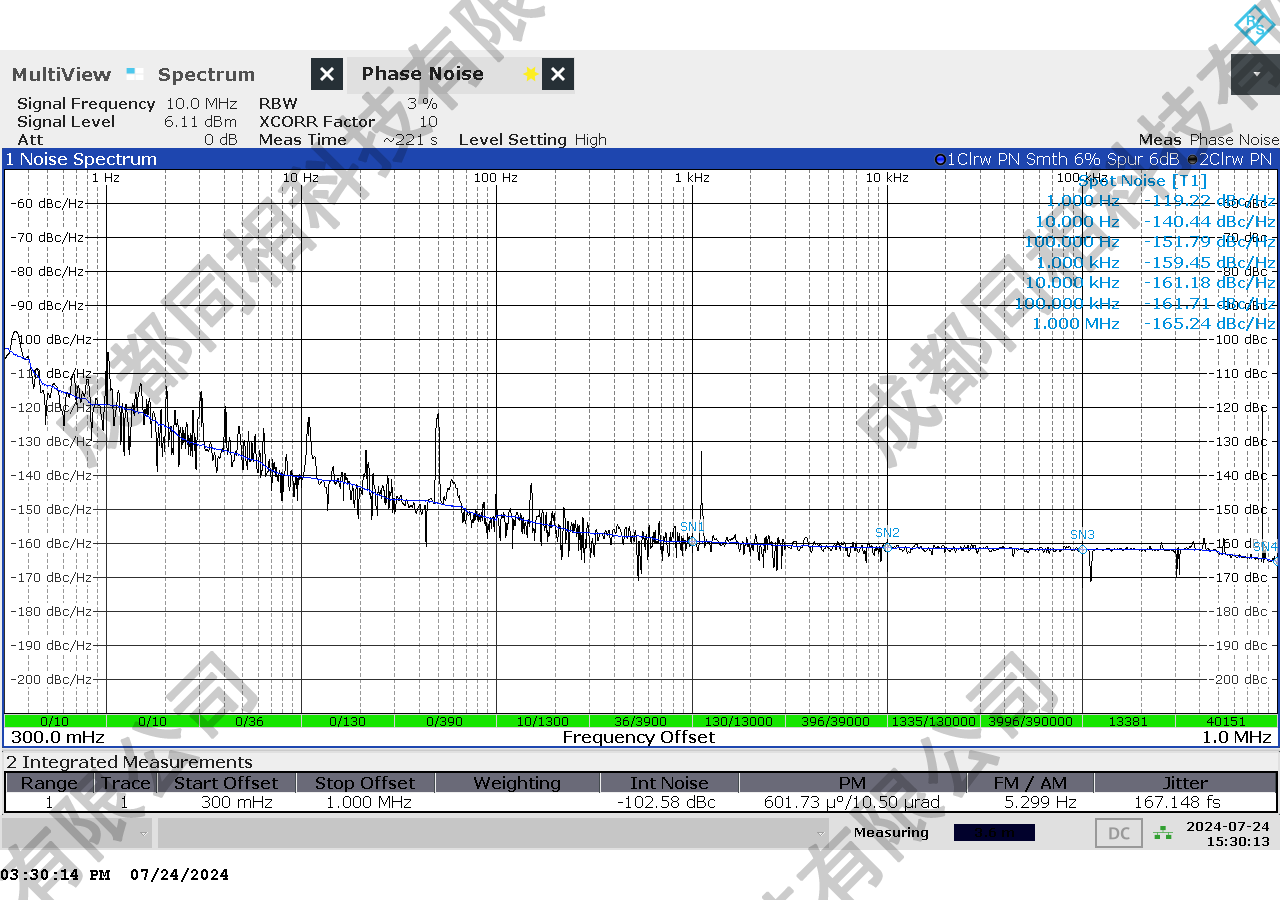Toggle the DC coupling indicator

click(x=1119, y=833)
